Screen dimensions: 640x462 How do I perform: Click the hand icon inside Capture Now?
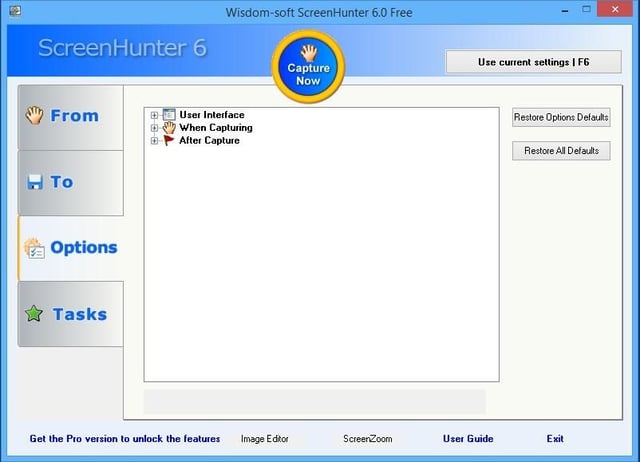[309, 53]
